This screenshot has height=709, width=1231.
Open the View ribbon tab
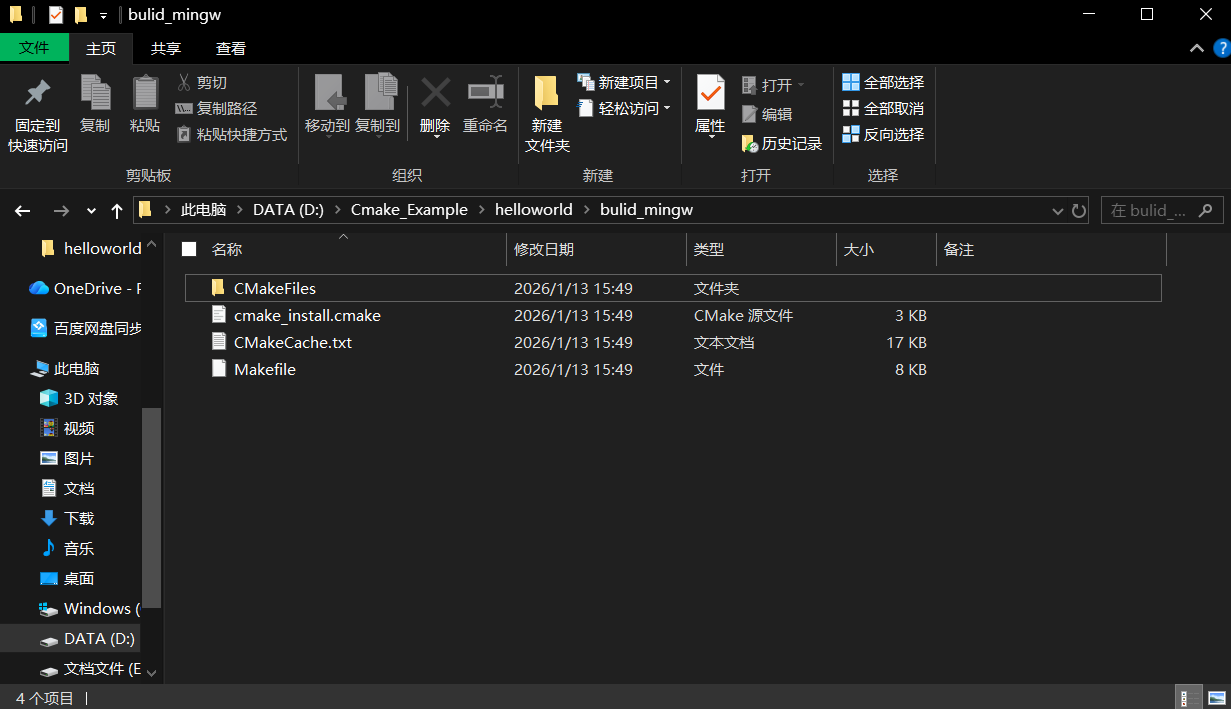coord(231,48)
